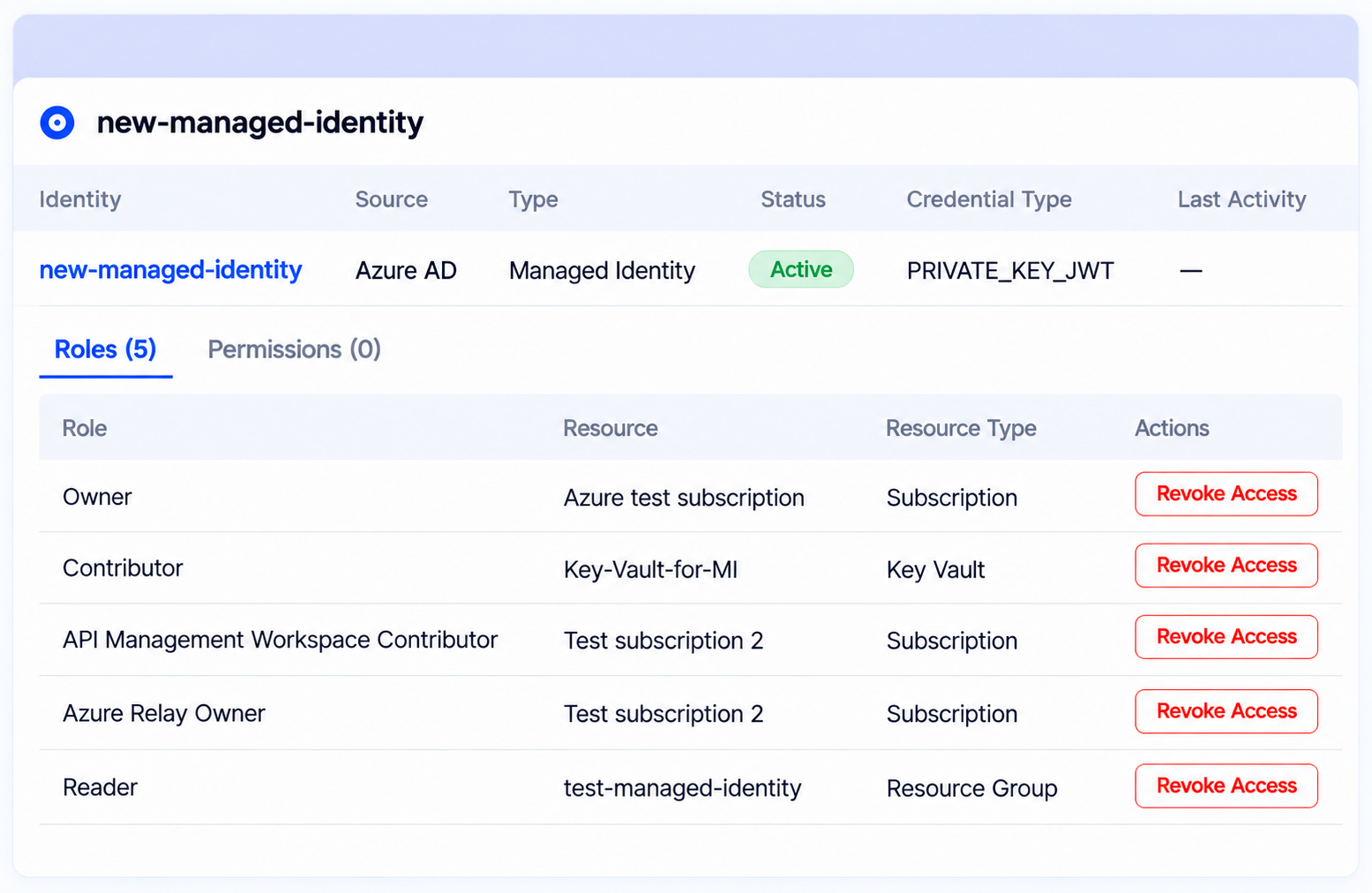The width and height of the screenshot is (1372, 893).
Task: Revoke access for API Management Workspace Contributor
Action: [x=1226, y=637]
